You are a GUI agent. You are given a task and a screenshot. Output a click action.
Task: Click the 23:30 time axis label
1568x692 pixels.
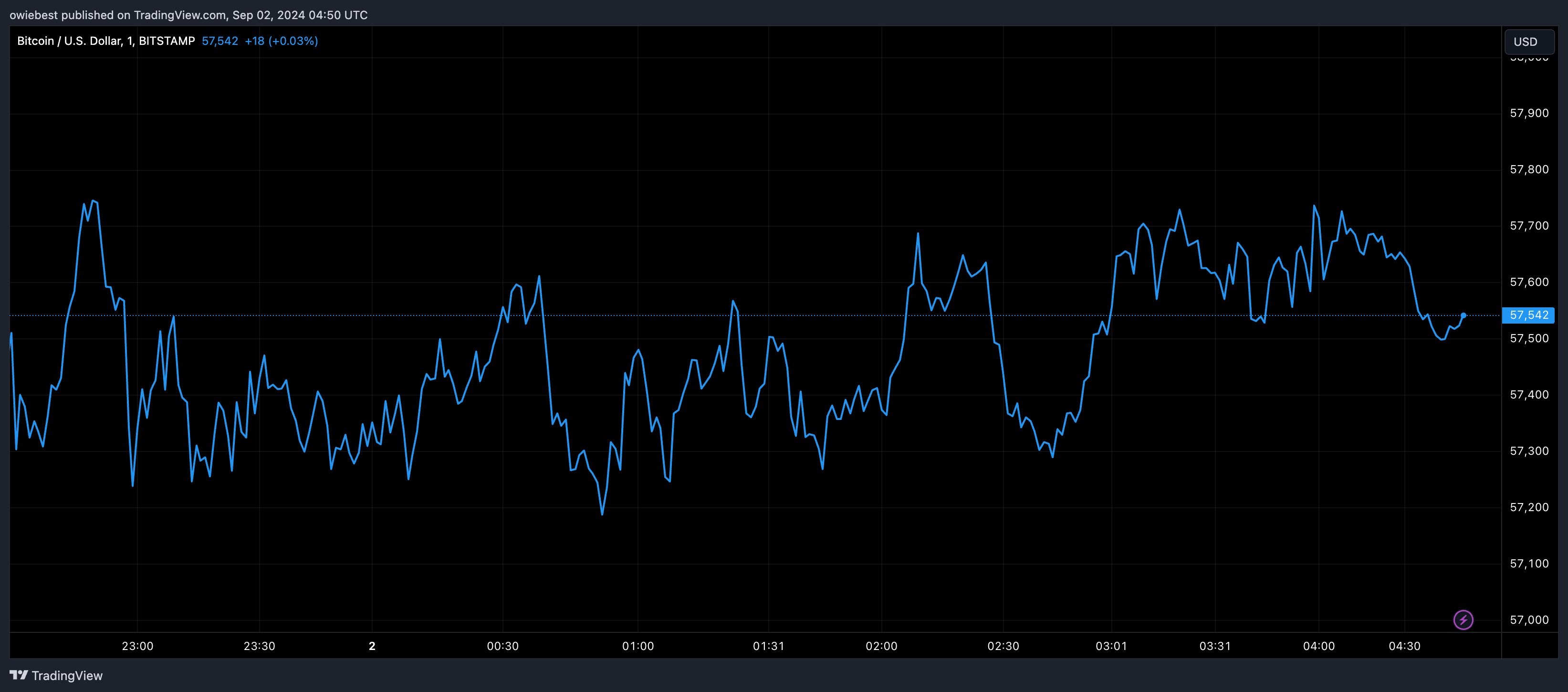[259, 646]
